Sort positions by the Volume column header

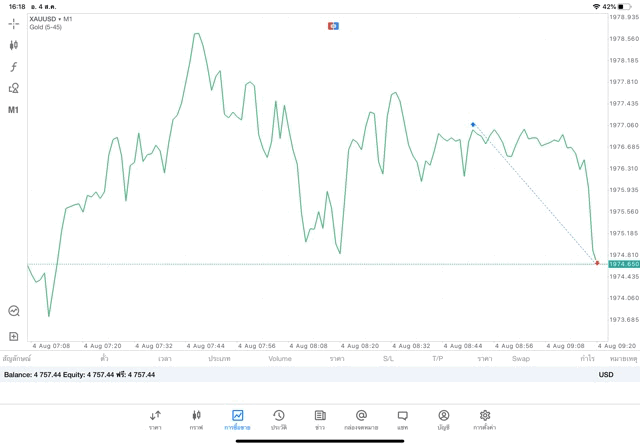click(x=280, y=358)
